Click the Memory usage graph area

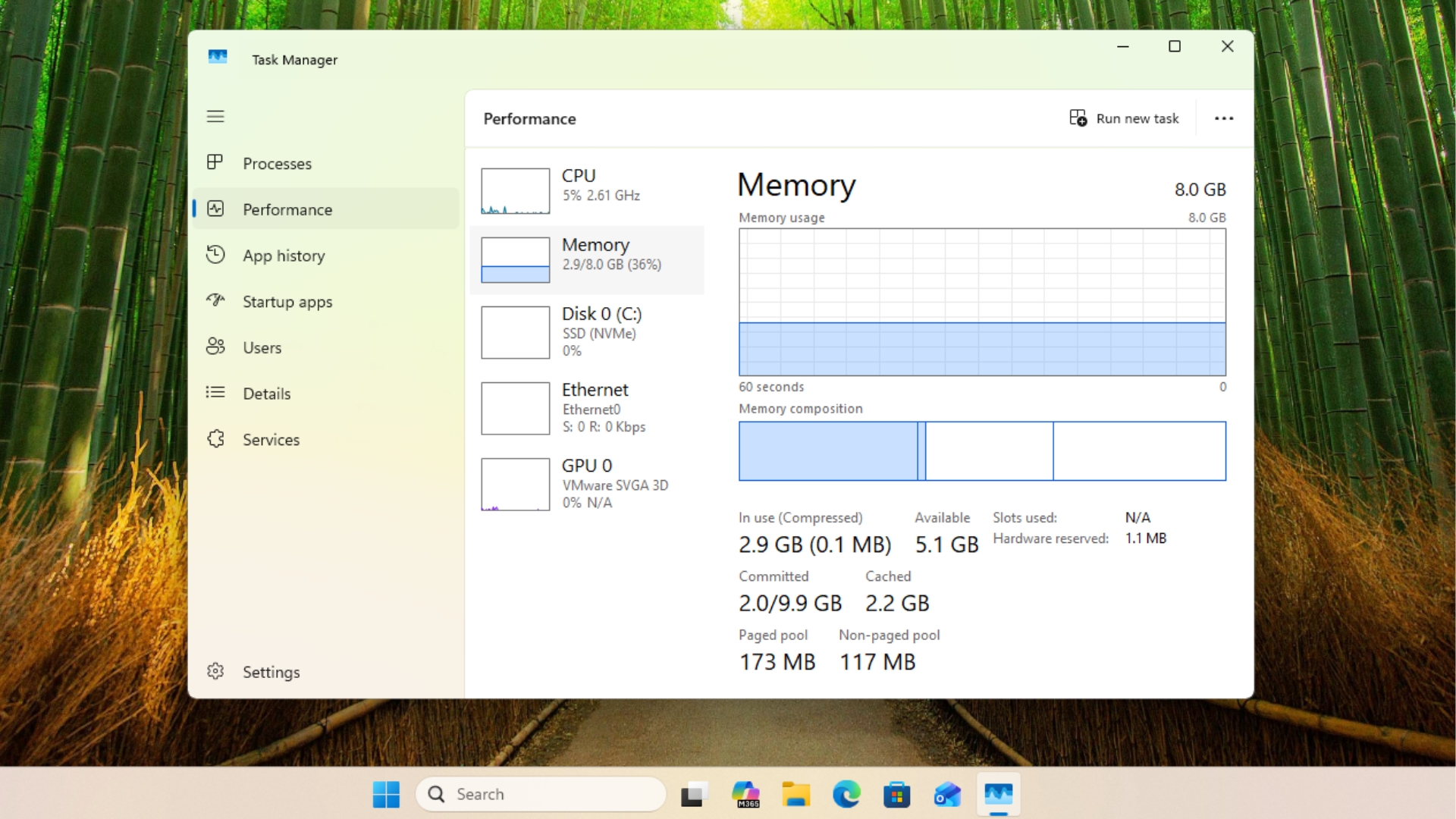[982, 302]
